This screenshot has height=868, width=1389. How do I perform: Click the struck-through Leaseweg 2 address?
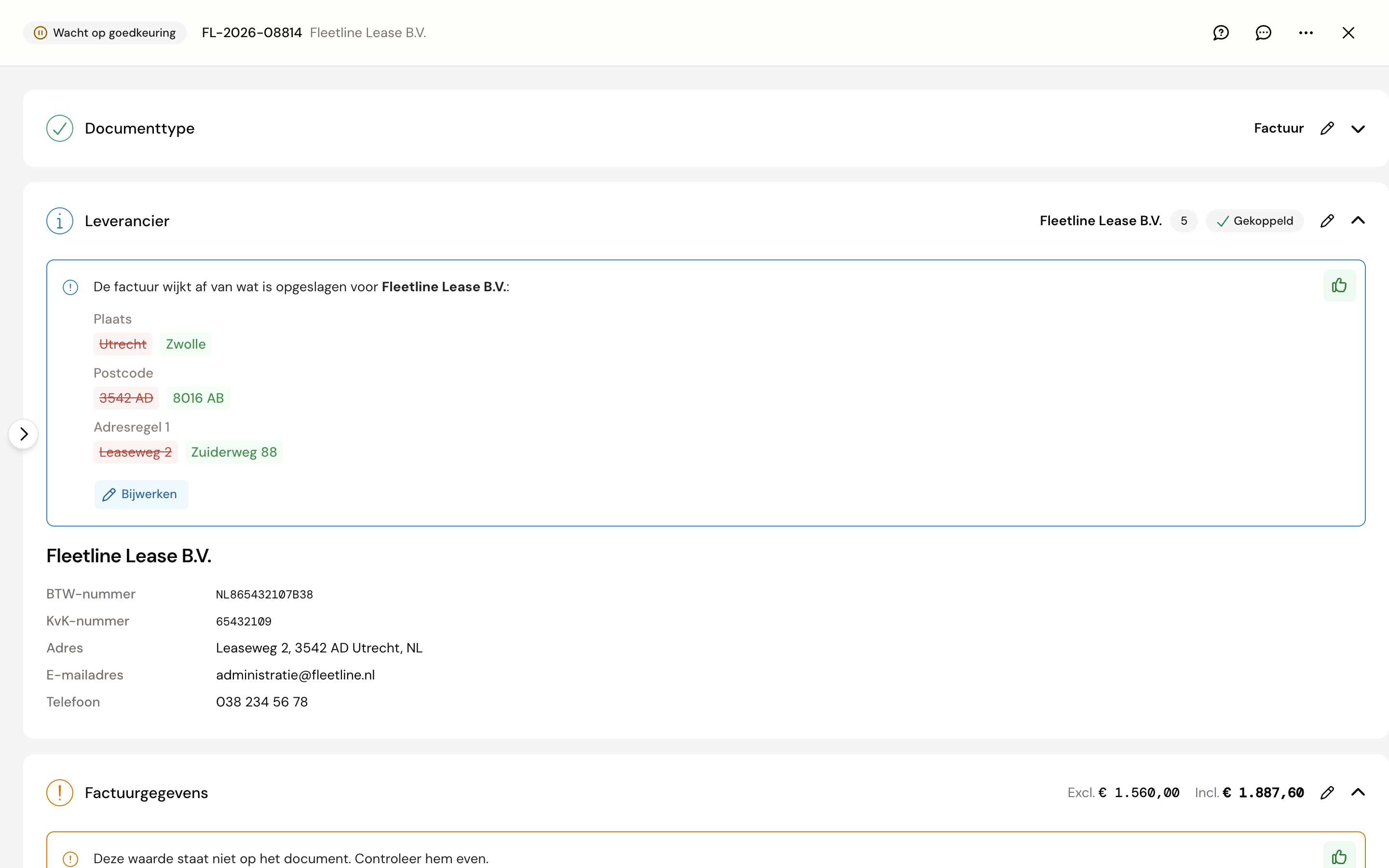[x=136, y=452]
